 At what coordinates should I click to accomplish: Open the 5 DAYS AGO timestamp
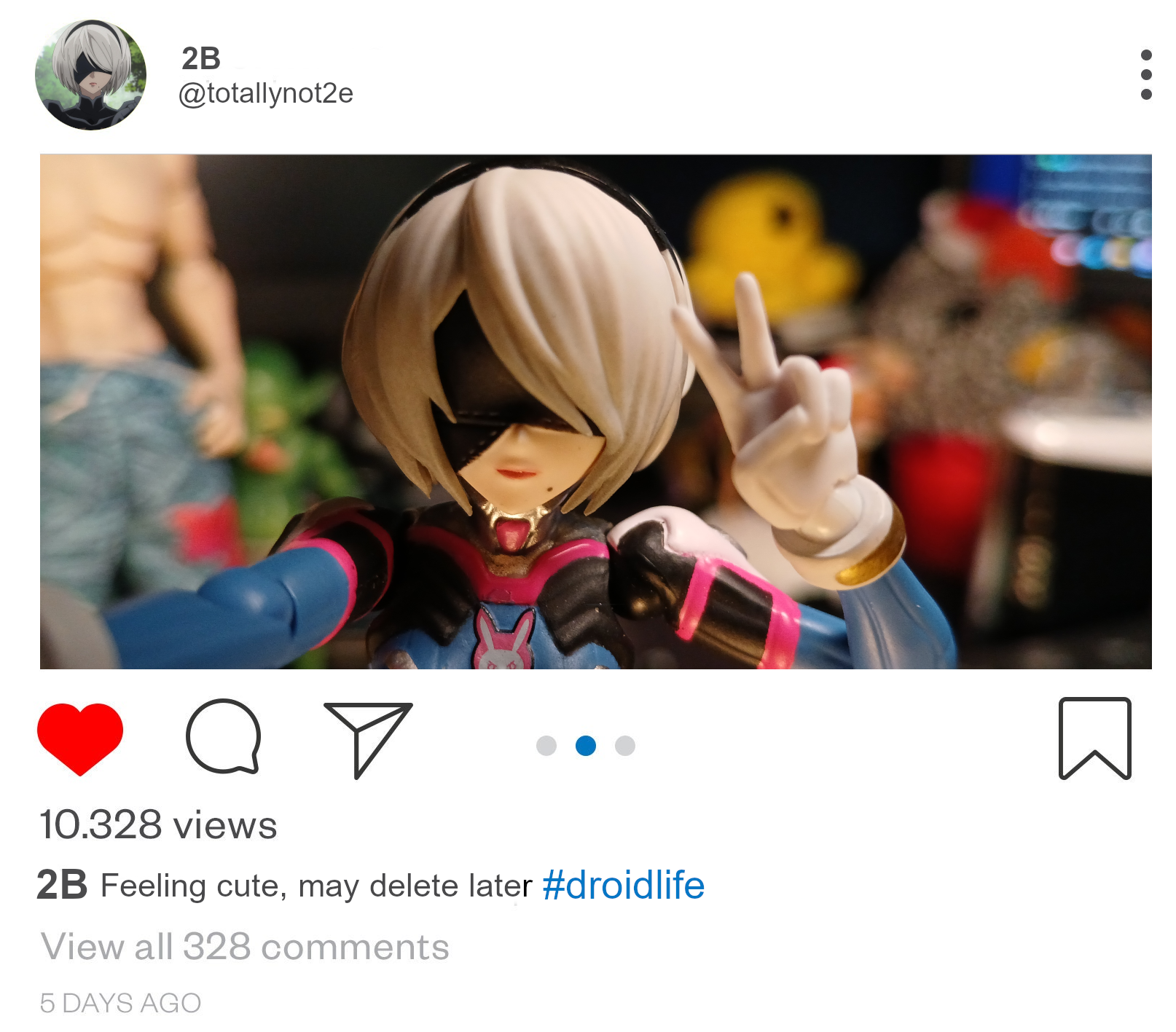coord(120,1003)
